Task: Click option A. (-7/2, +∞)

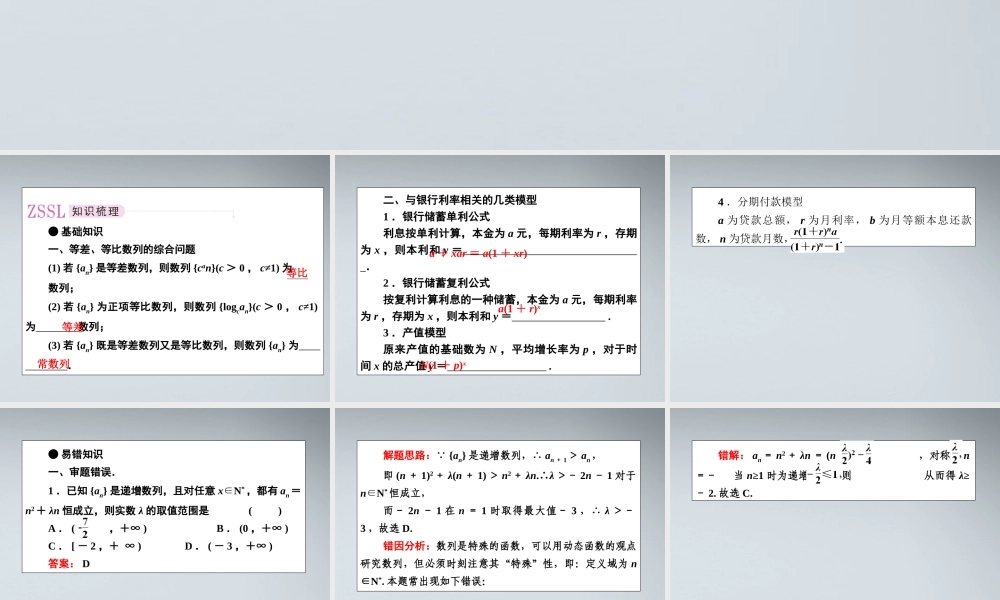Action: coord(98,528)
